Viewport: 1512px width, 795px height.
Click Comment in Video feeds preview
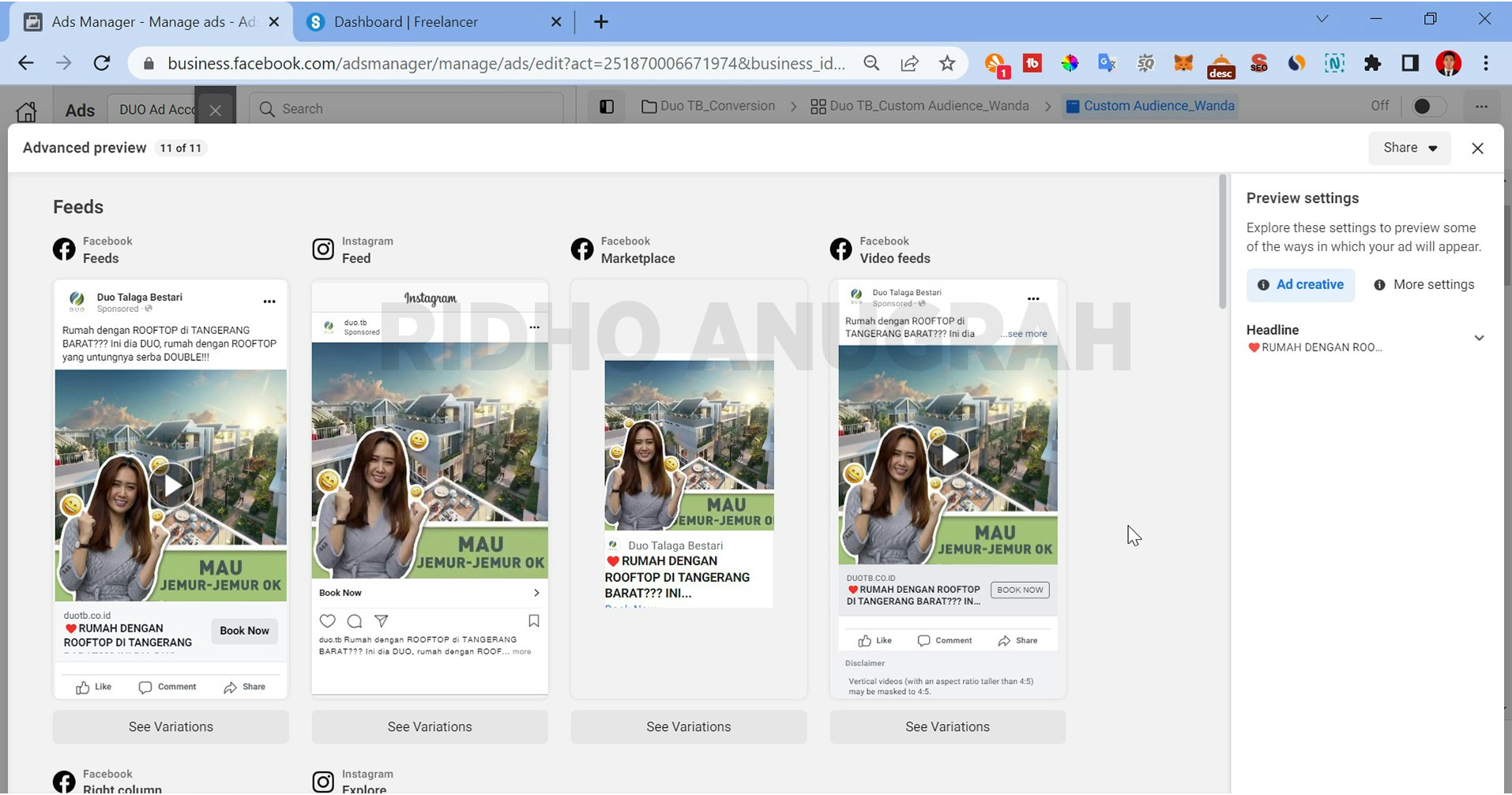coord(945,640)
